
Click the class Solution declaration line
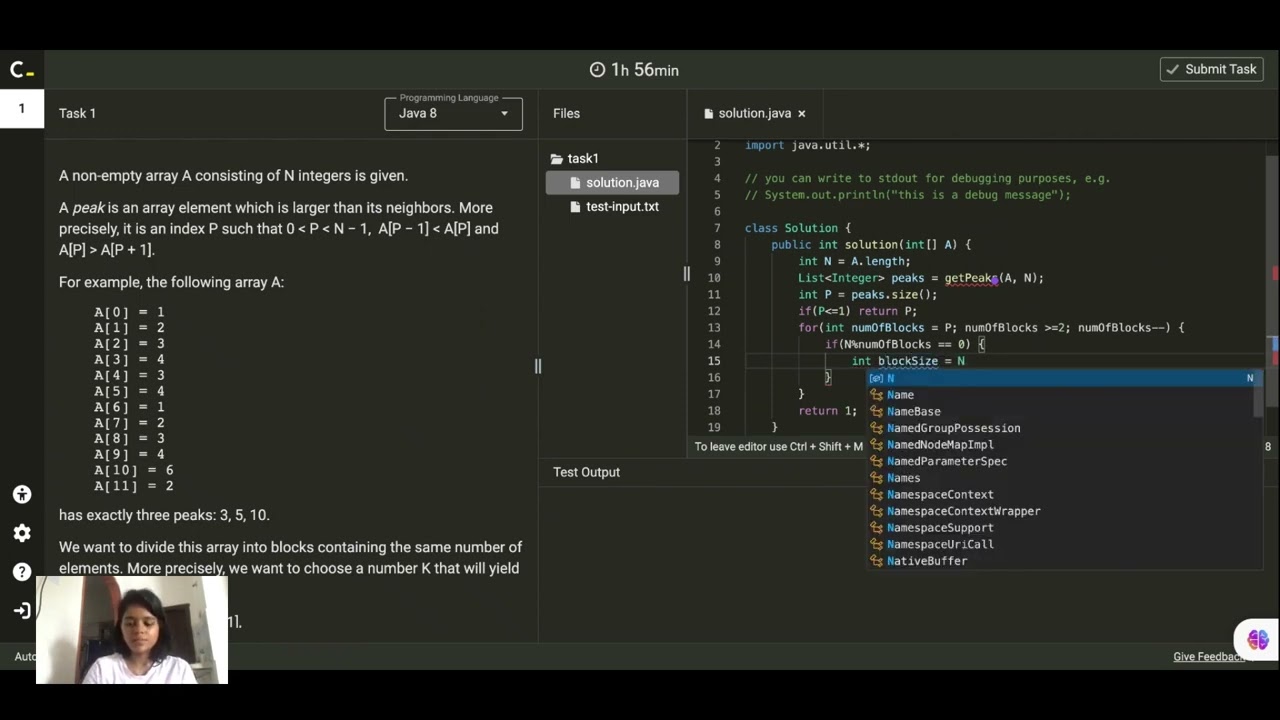[798, 228]
